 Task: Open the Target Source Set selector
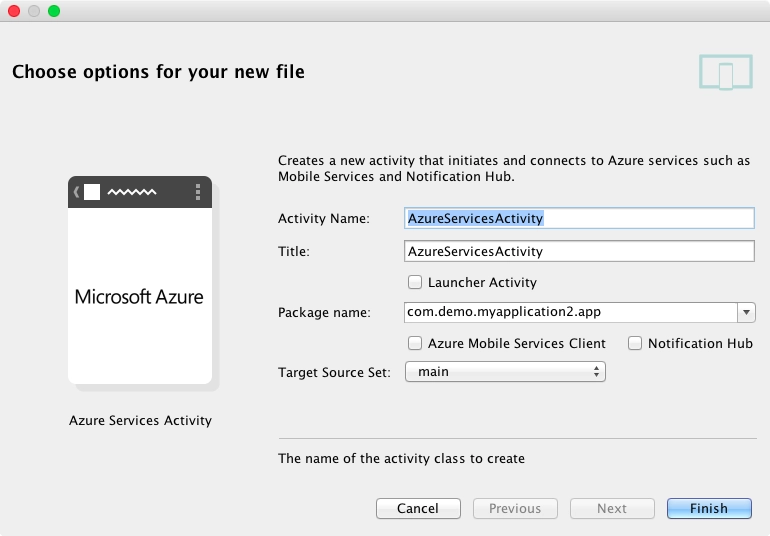[x=505, y=372]
